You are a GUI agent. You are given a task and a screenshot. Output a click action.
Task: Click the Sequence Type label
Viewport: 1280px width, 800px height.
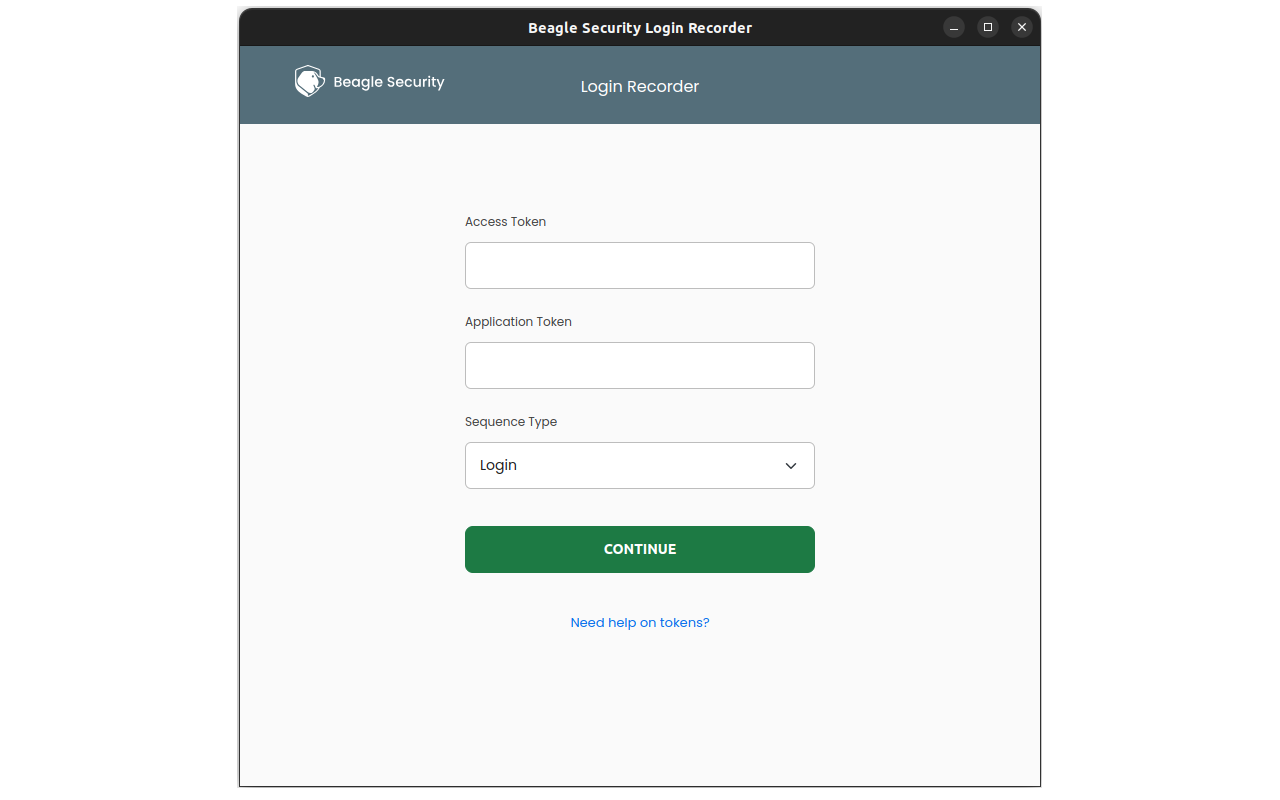click(x=510, y=422)
